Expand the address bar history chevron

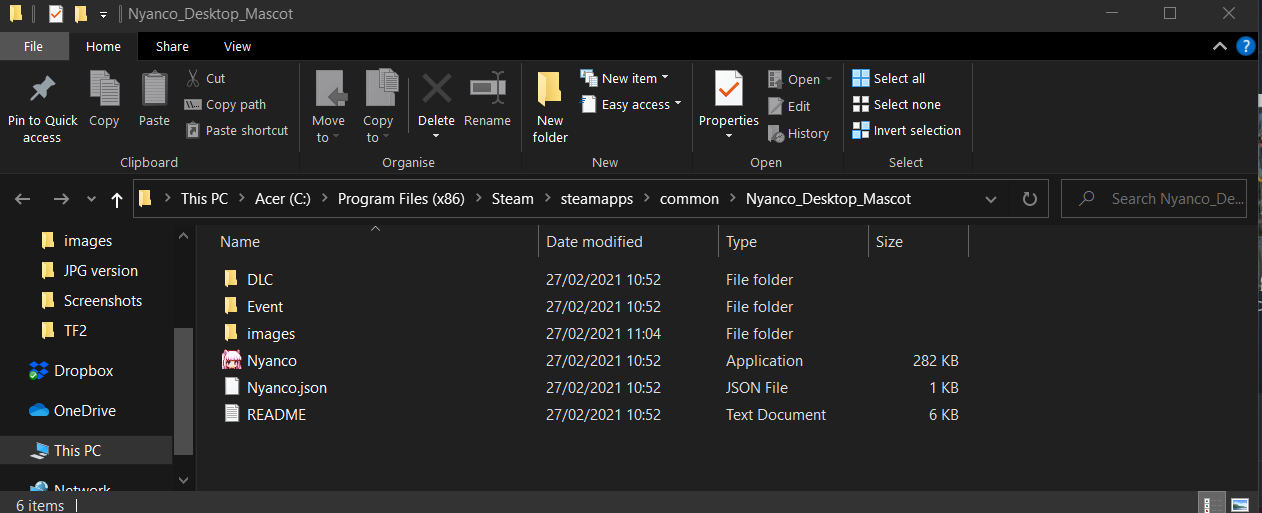pos(991,199)
